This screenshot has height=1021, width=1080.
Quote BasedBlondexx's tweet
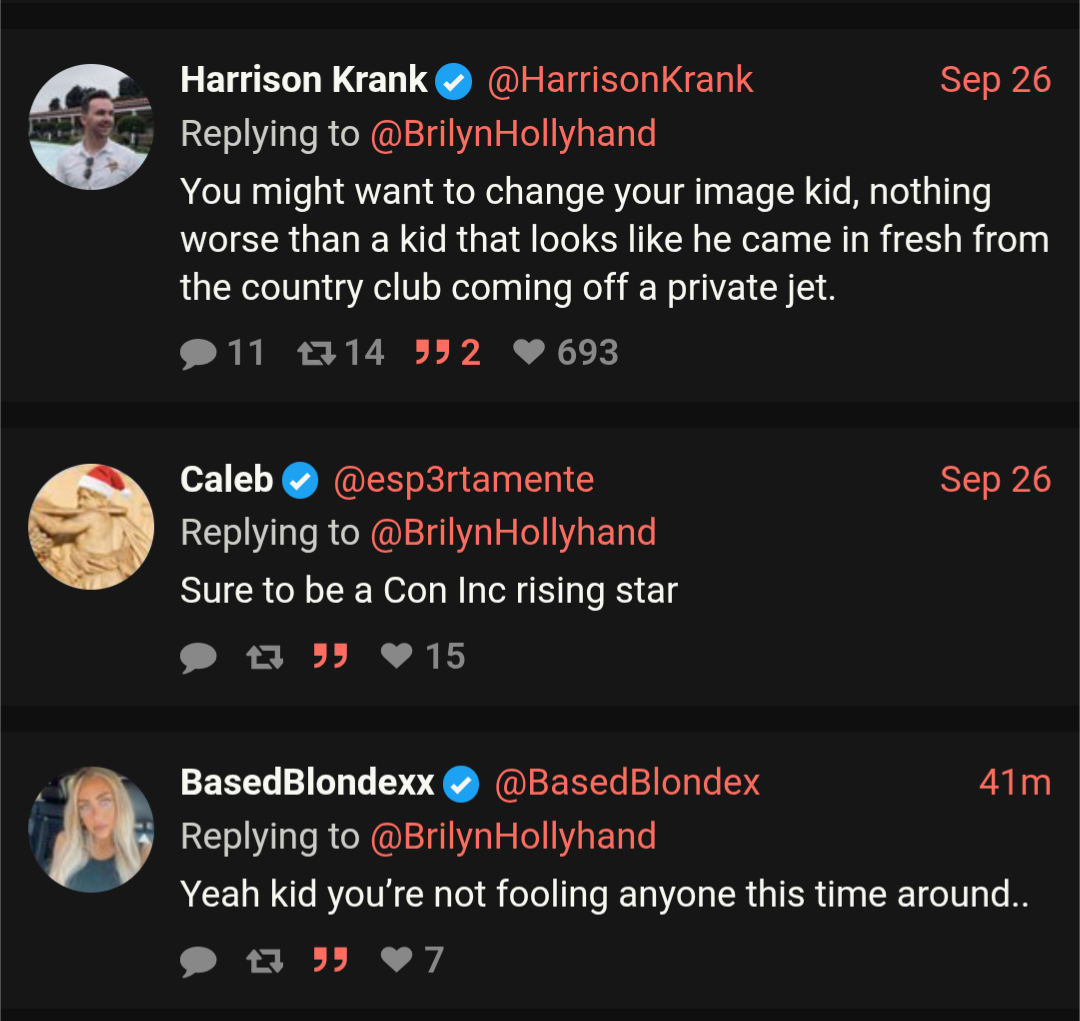(x=330, y=961)
